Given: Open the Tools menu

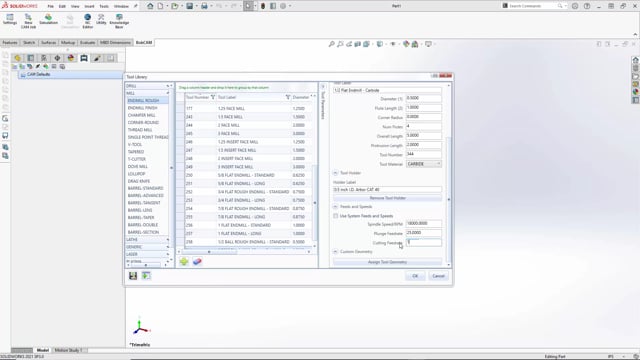Looking at the screenshot, I should pos(104,6).
